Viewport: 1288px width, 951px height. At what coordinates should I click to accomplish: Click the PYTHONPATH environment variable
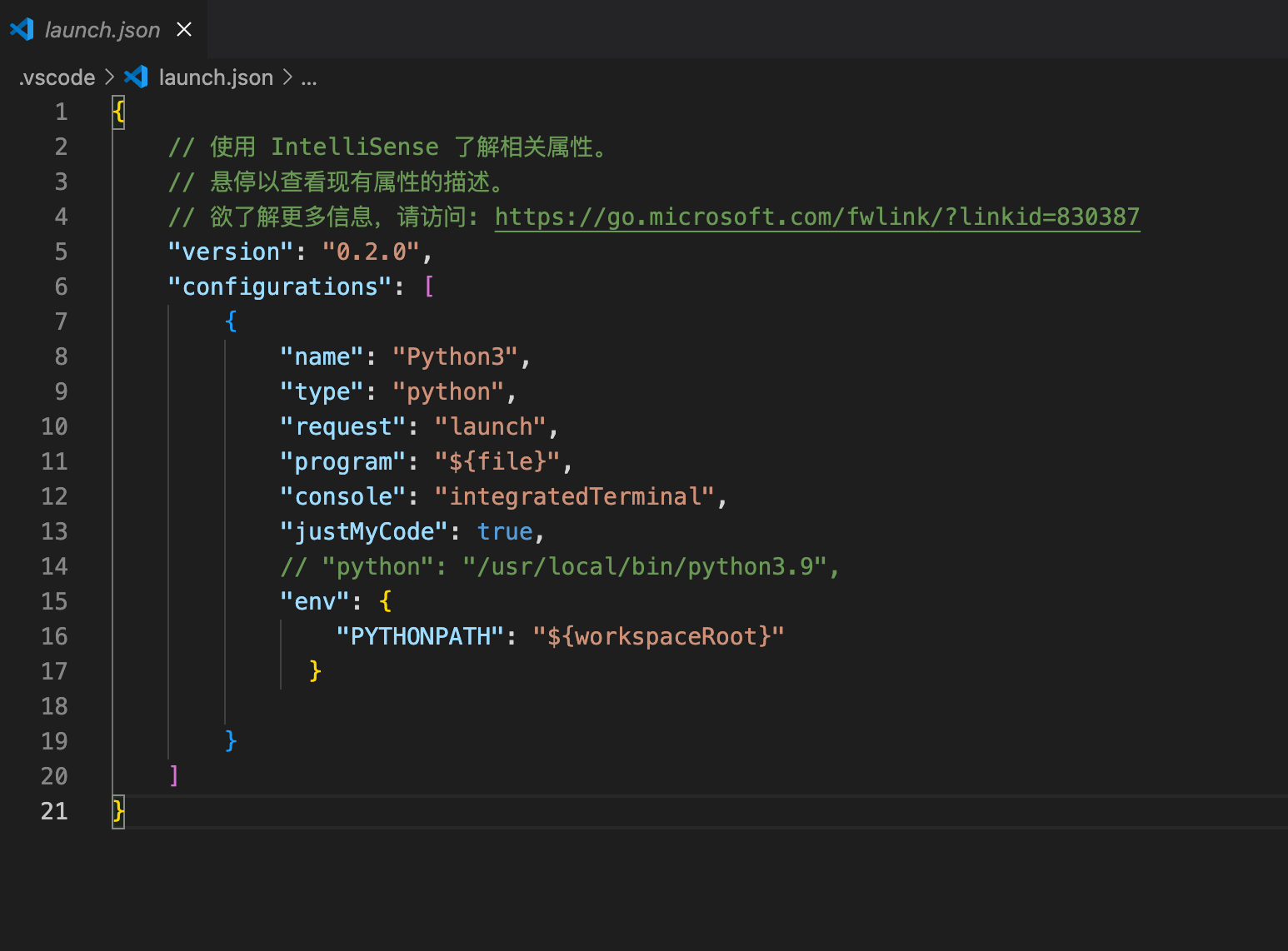tap(421, 636)
